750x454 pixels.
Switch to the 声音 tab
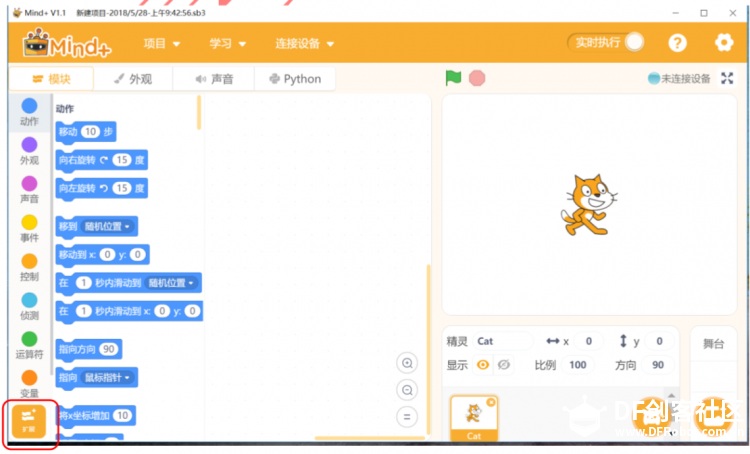214,79
